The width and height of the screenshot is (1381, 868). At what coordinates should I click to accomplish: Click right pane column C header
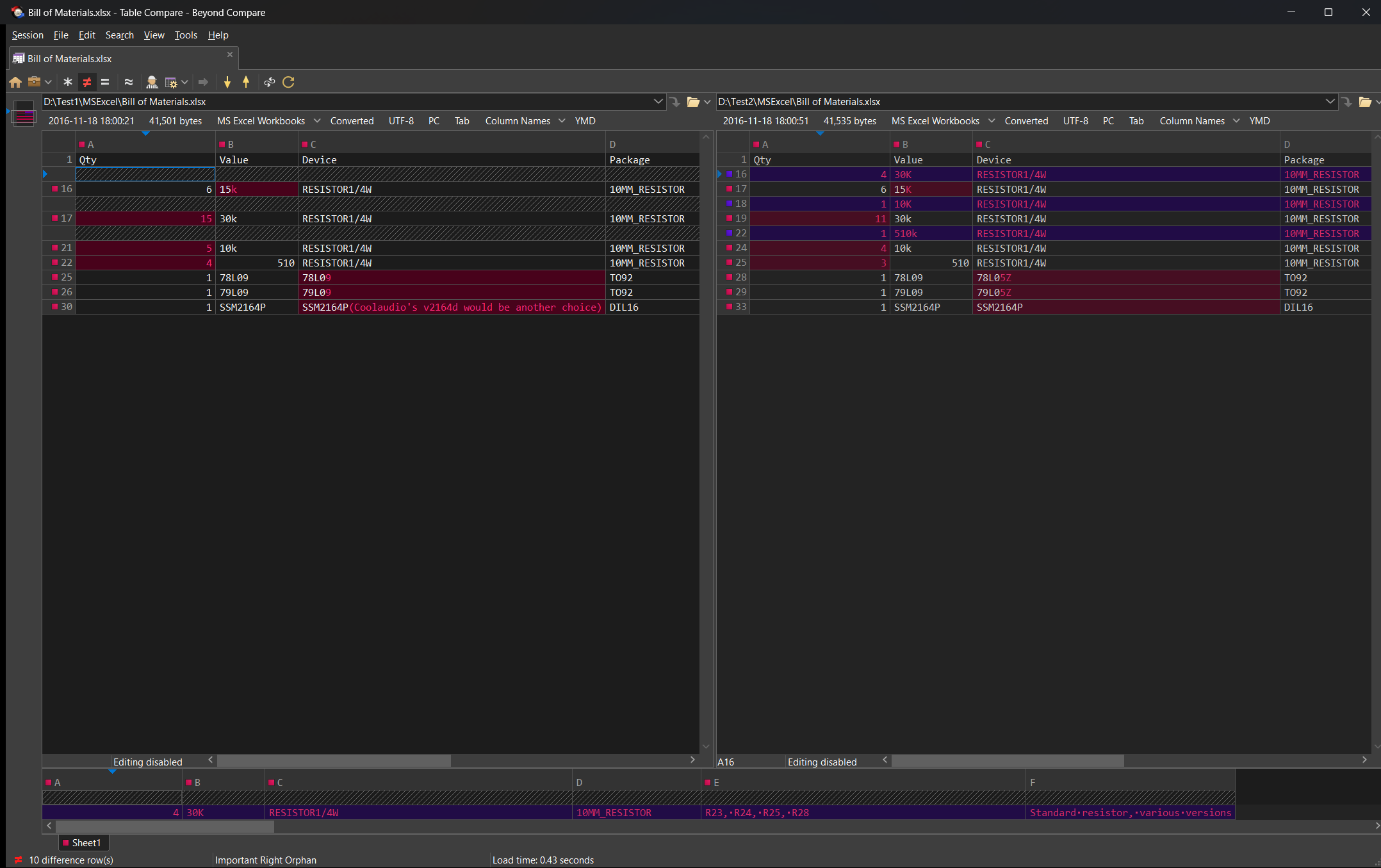click(1126, 144)
